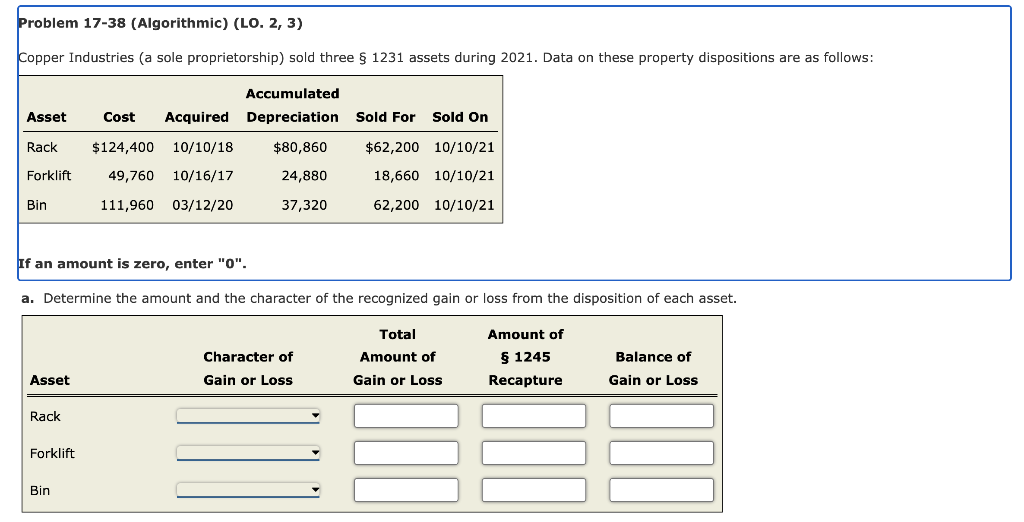Screen dimensions: 1024x522
Task: Click the Bin row label in answer table
Action: pos(40,491)
